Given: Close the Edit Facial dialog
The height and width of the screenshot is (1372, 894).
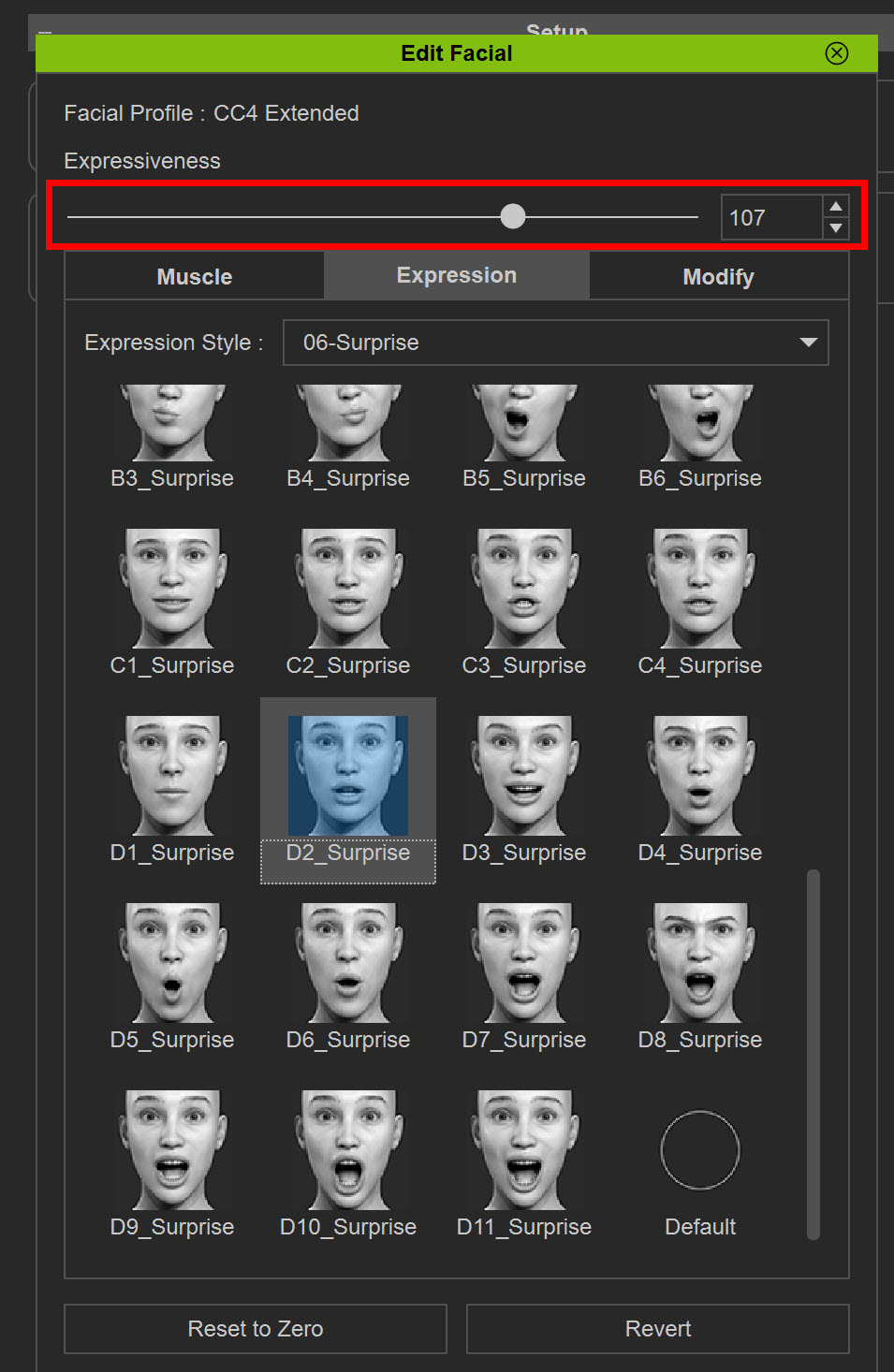Looking at the screenshot, I should coord(837,53).
